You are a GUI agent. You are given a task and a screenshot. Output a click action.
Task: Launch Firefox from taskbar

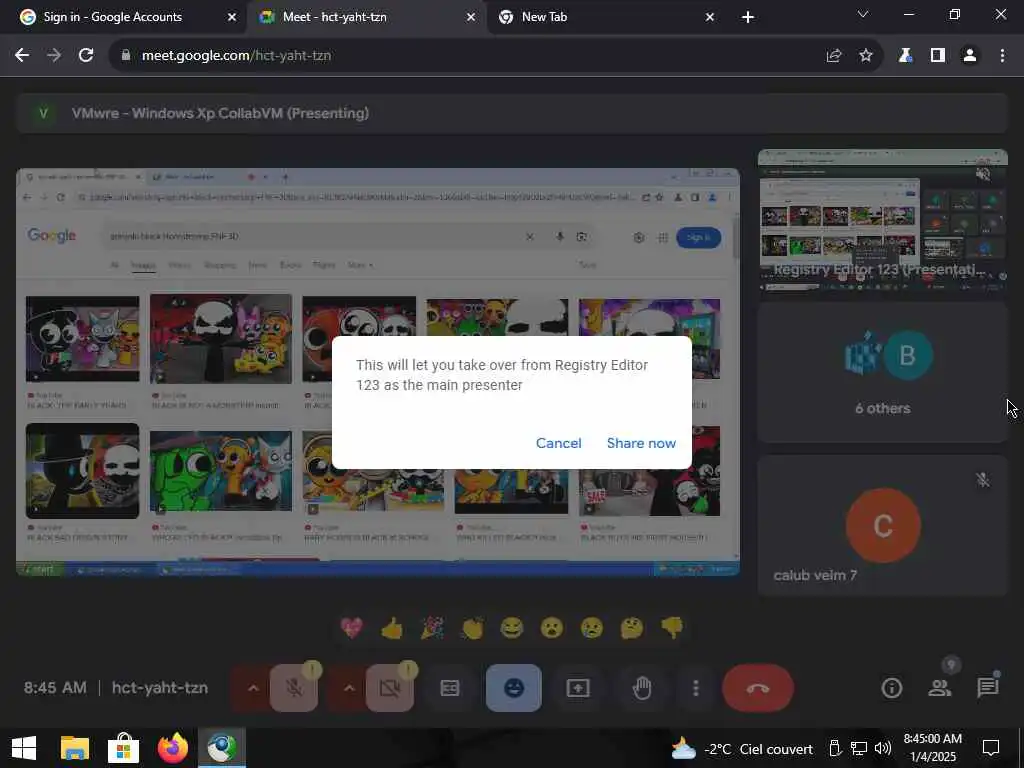pos(172,748)
